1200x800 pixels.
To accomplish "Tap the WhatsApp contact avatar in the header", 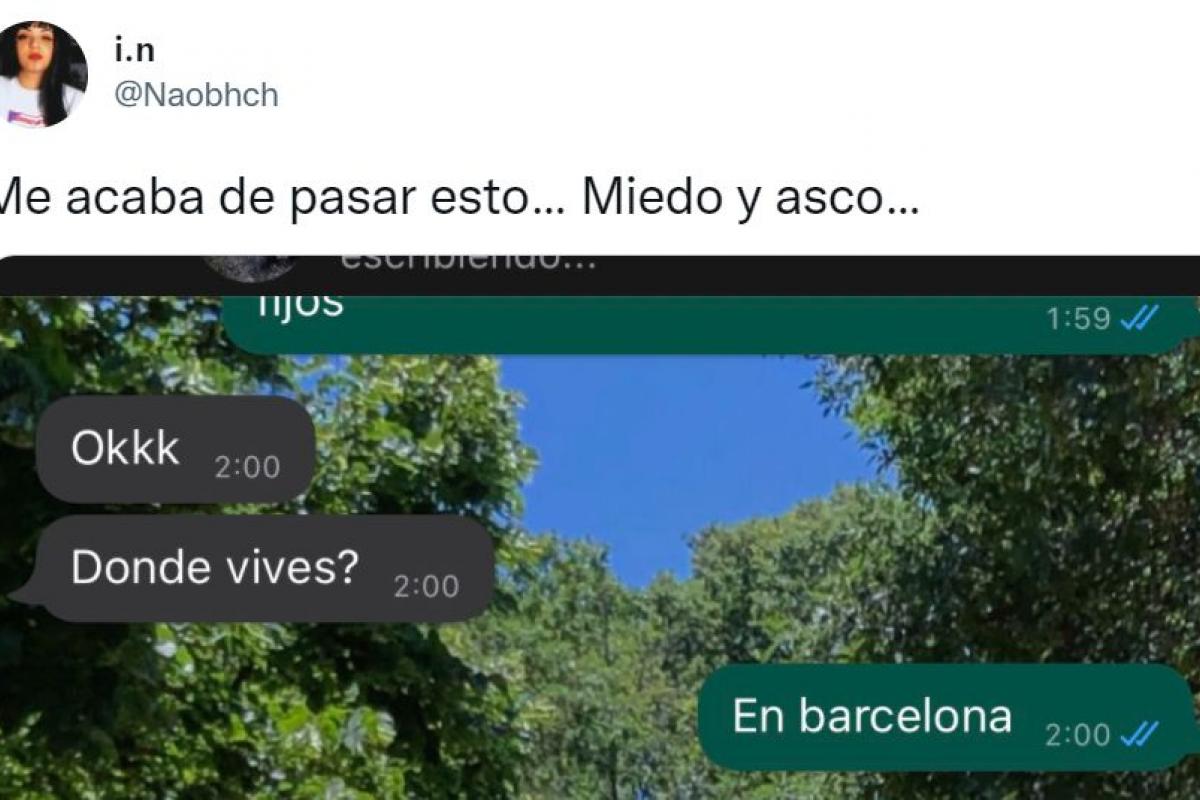I will pos(250,267).
